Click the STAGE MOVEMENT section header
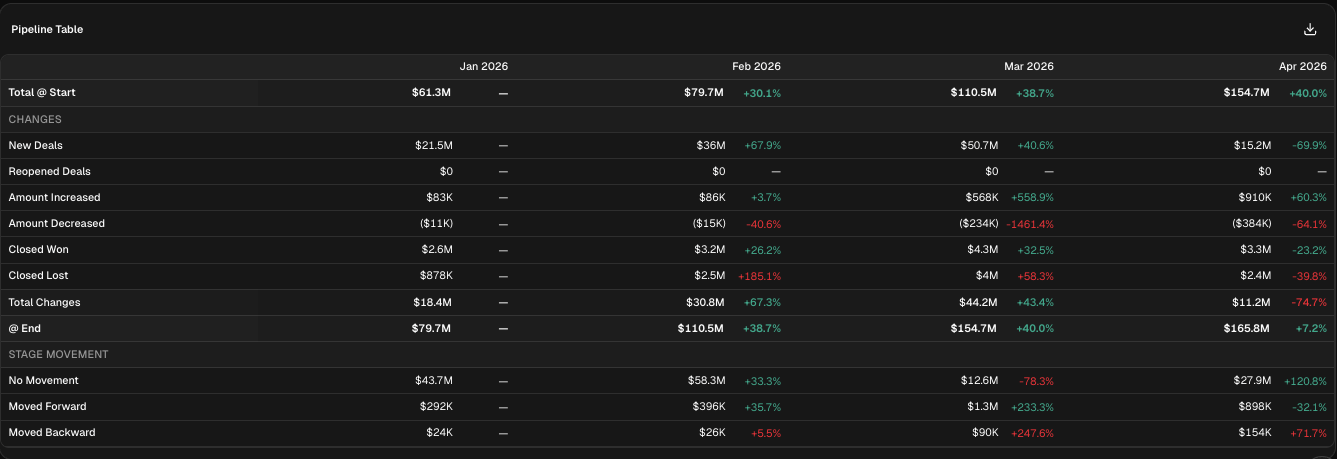Screen dimensions: 1337x459 (x=58, y=354)
